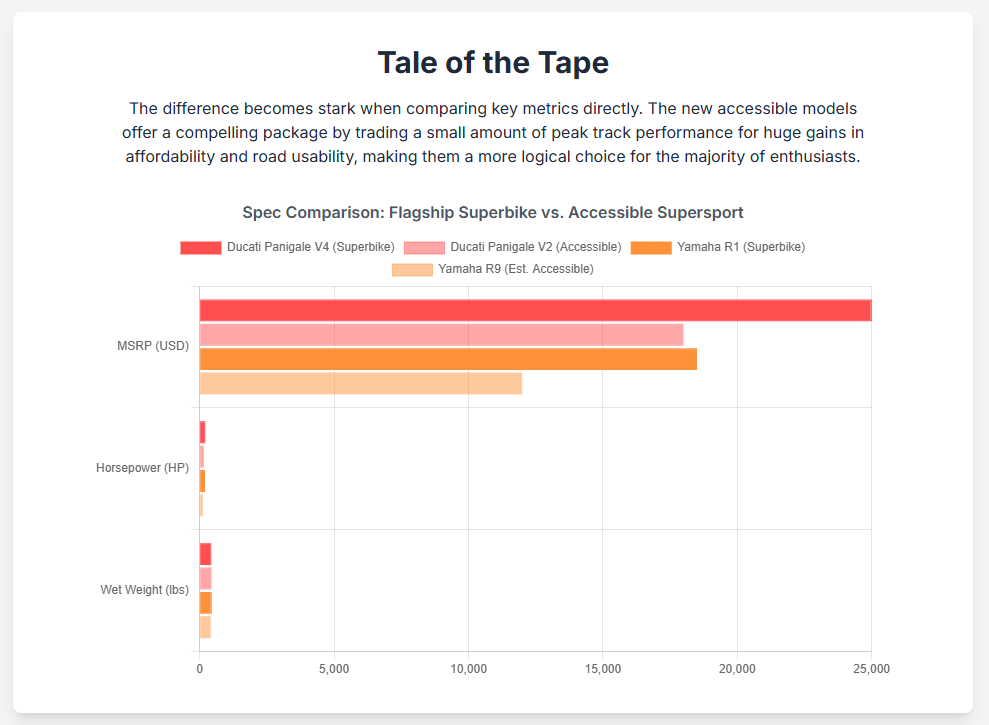
Task: Select the Yamaha R1 MSRP bar
Action: (x=448, y=359)
